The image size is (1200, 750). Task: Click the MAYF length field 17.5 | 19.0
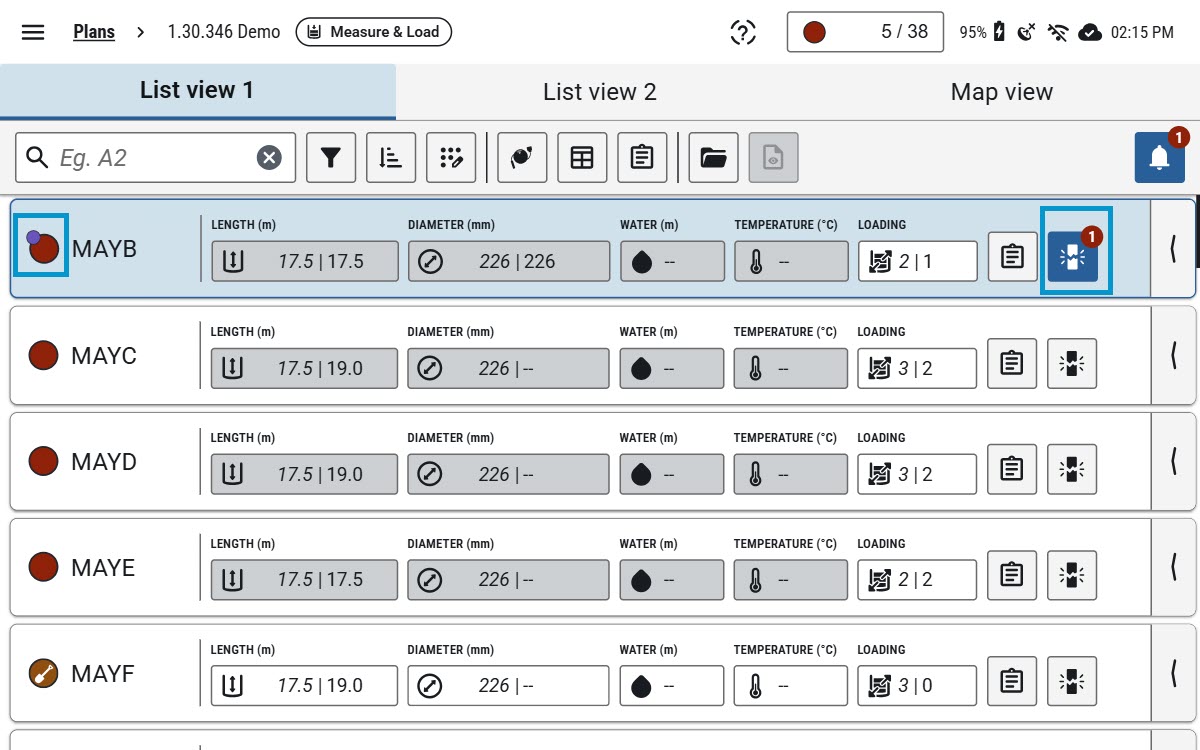304,686
